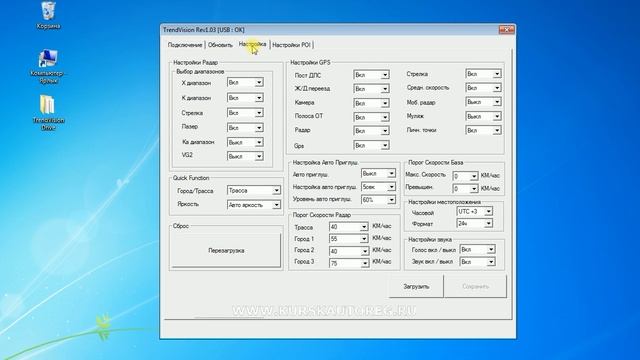Expand the GPS Радар dropdown

click(x=371, y=131)
